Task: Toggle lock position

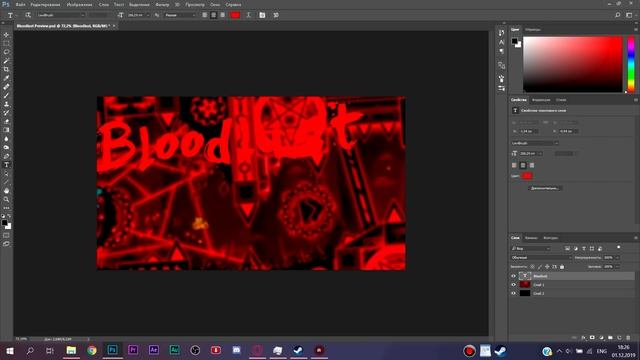Action: point(547,267)
